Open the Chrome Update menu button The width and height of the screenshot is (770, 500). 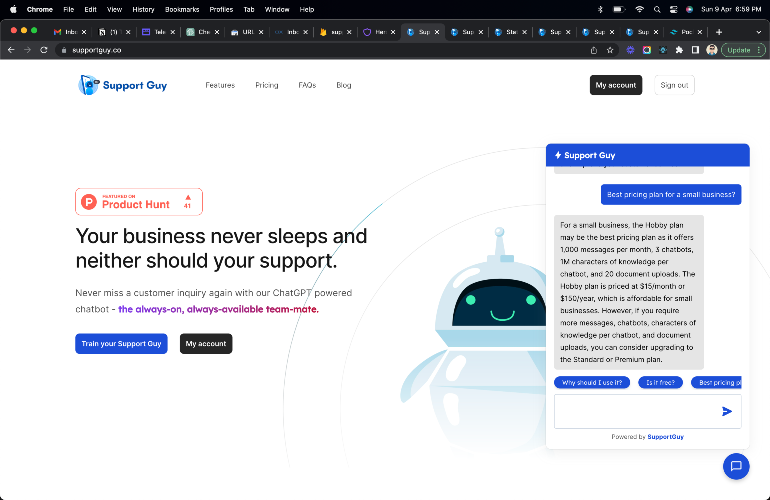[743, 50]
